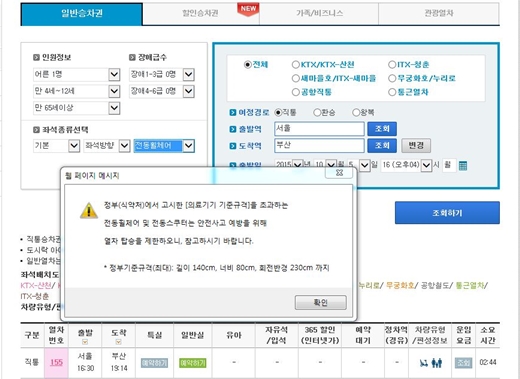Click 조회 next to departure station
This screenshot has width=520, height=379.
382,129
